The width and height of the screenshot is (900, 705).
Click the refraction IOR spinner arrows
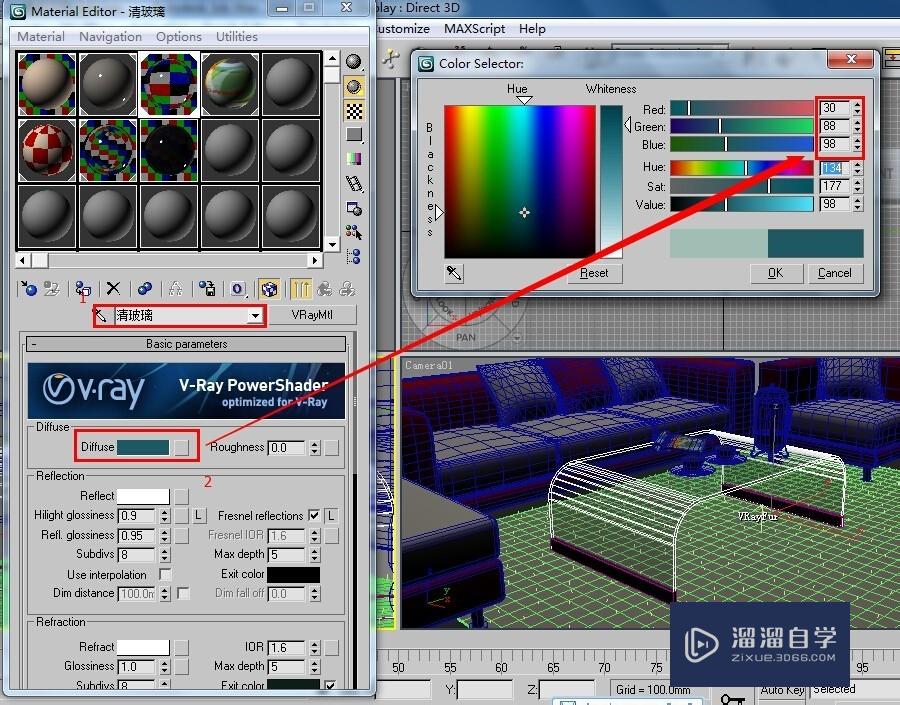click(315, 648)
